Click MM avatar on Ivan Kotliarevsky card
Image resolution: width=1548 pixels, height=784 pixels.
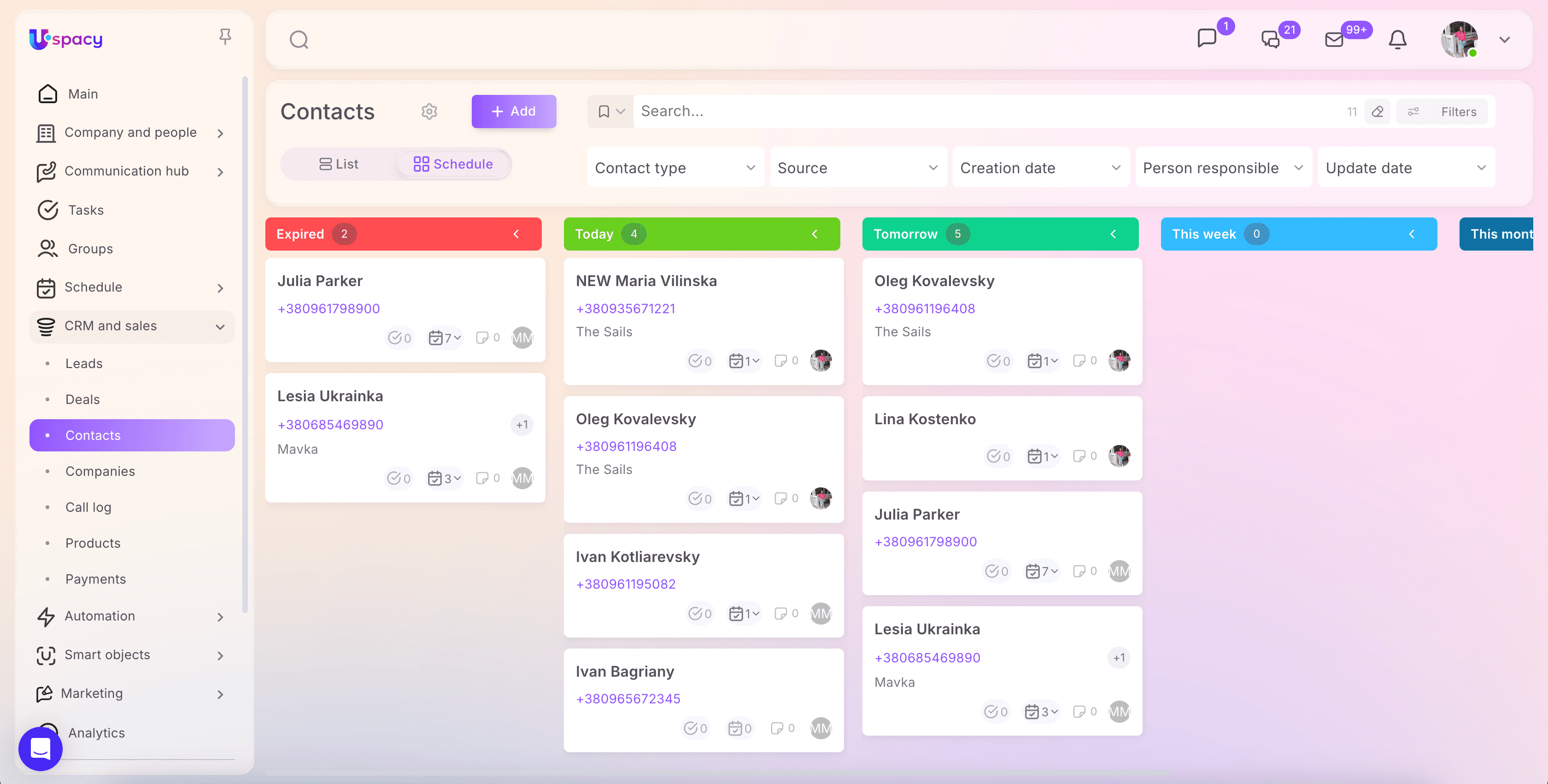click(820, 614)
